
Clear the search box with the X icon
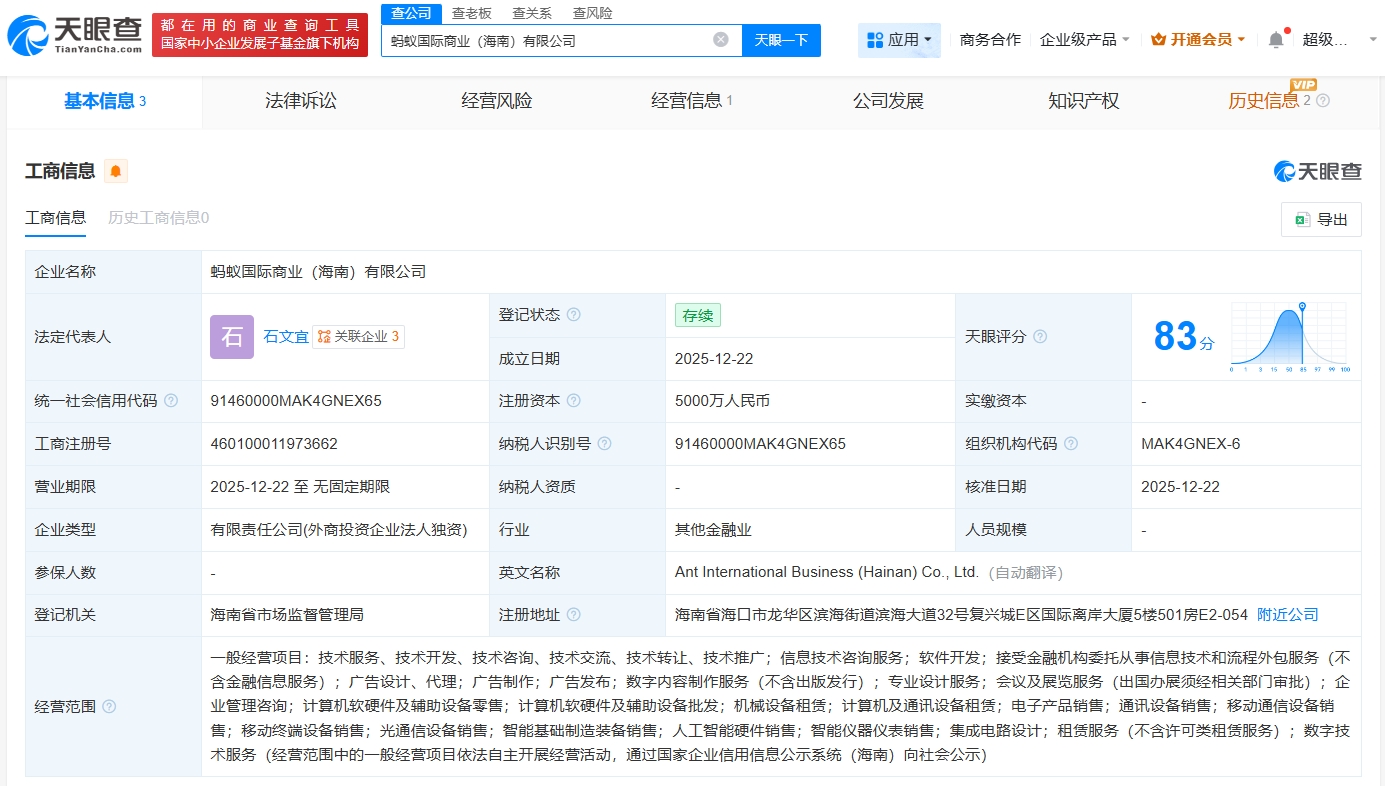click(720, 40)
